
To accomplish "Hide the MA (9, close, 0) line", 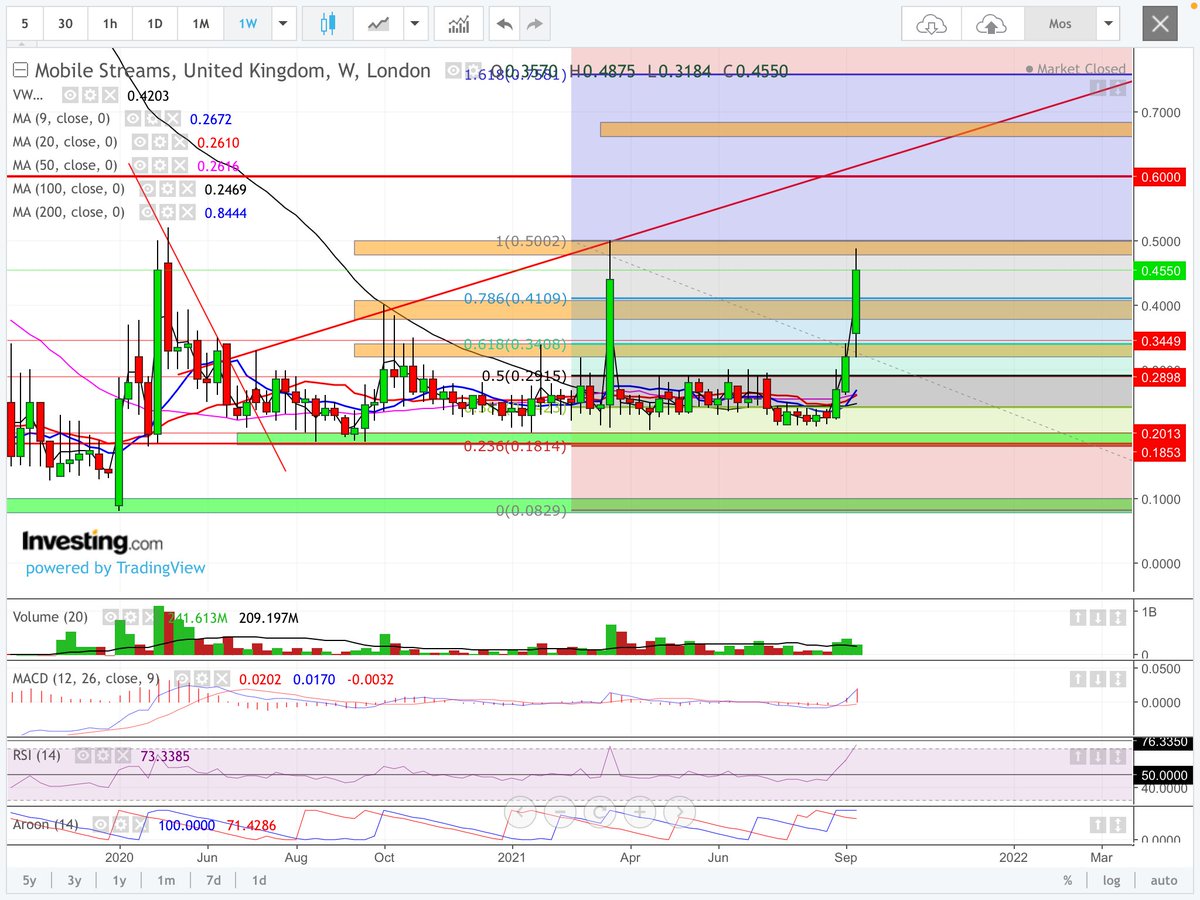I will click(x=133, y=119).
